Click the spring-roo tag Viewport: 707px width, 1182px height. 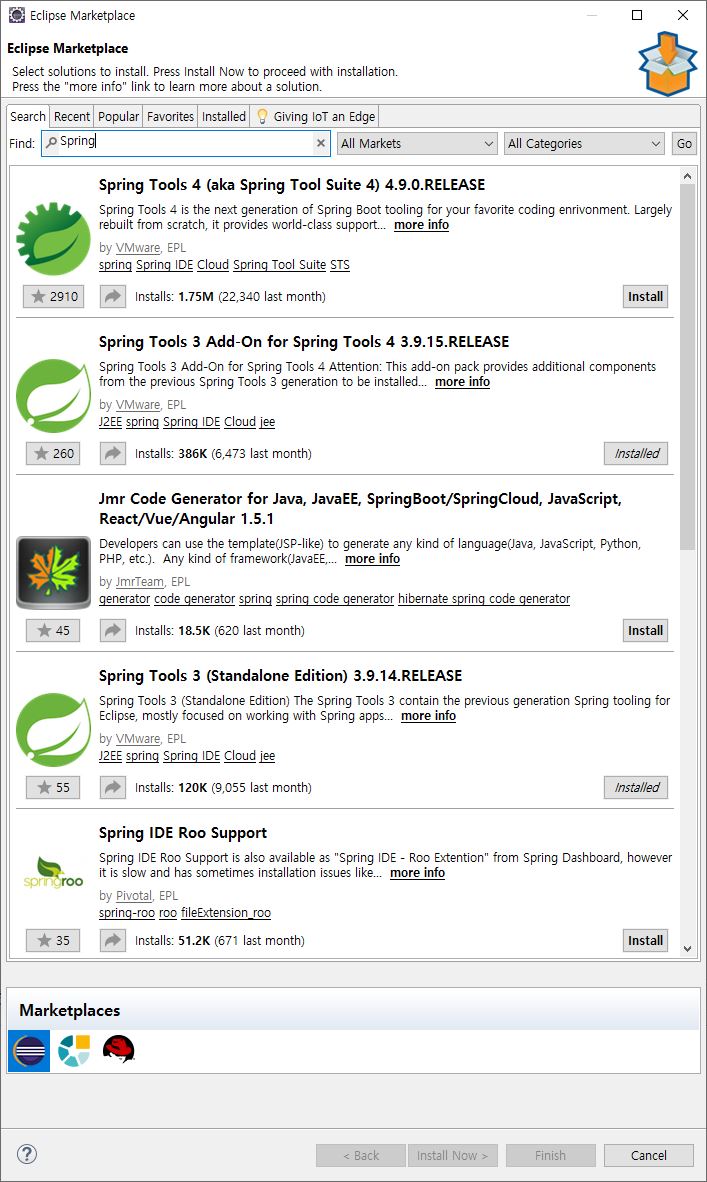(x=127, y=912)
